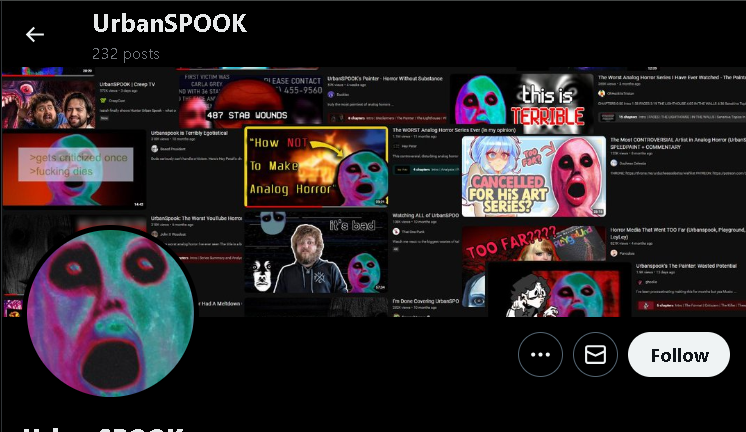The height and width of the screenshot is (432, 746).
Task: Send a direct message via envelope icon
Action: 595,354
